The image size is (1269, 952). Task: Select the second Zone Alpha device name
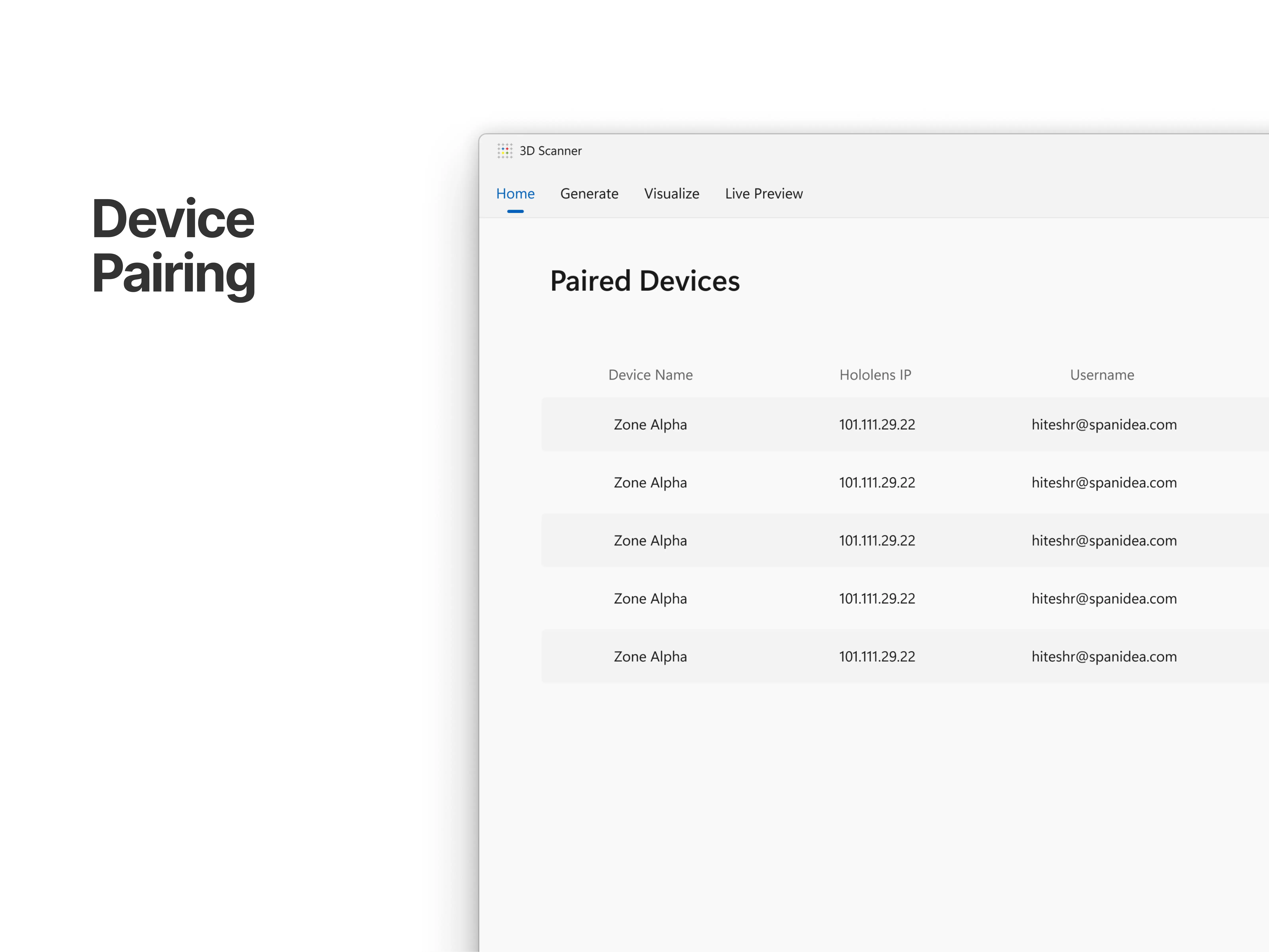click(x=650, y=483)
